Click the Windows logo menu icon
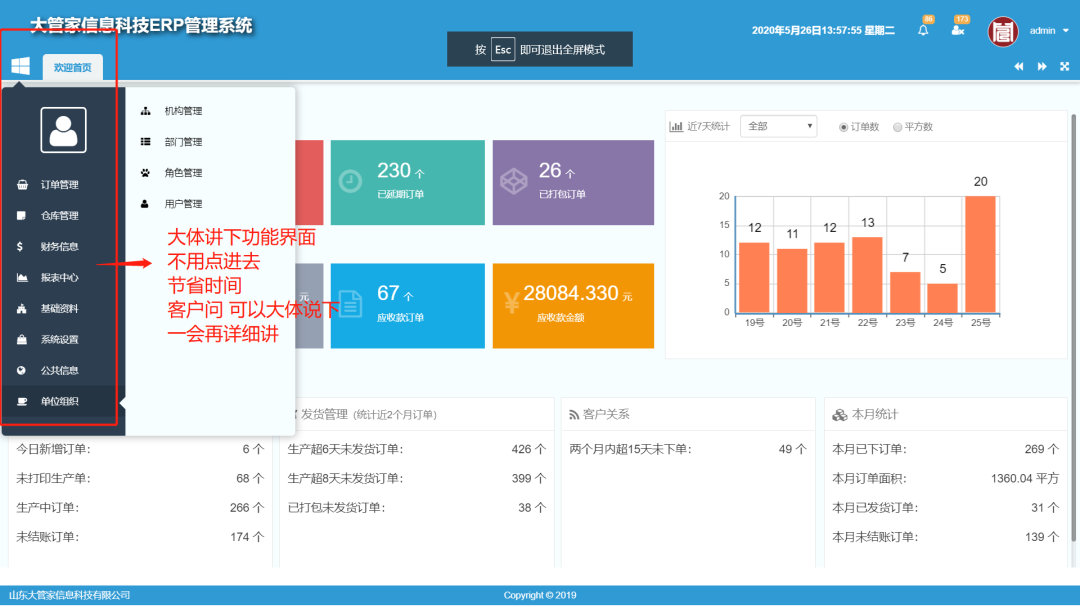 pos(20,66)
